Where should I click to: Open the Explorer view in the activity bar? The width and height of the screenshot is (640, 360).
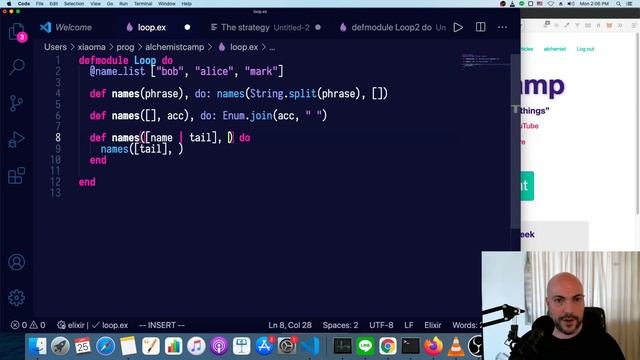[17, 31]
